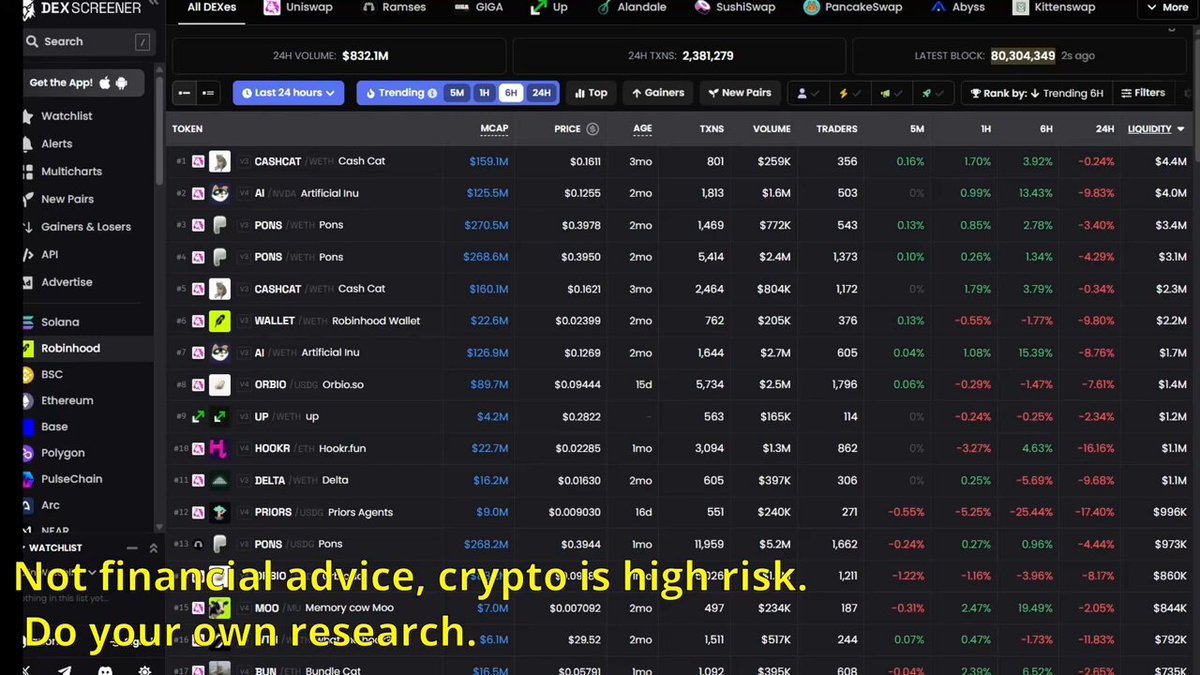Screen dimensions: 1200x675
Task: Collapse the Watchlist panel chevrons
Action: (154, 548)
